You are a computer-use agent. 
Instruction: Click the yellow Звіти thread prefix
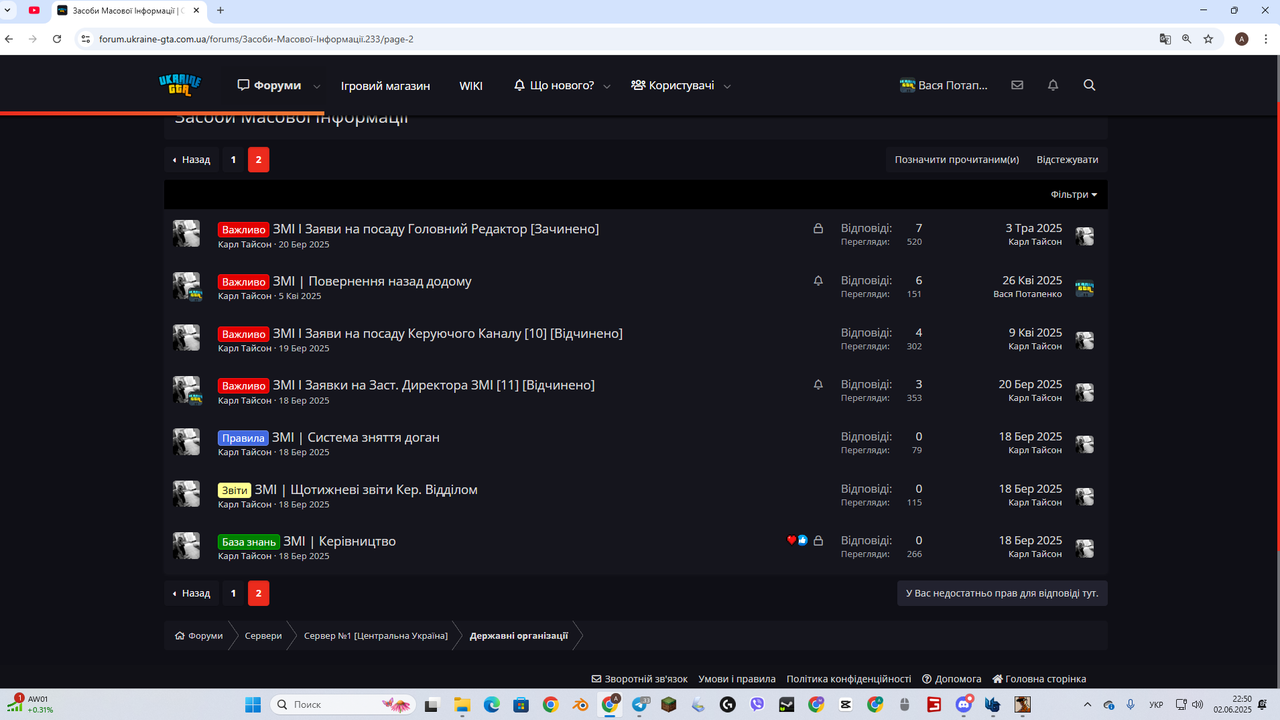pos(234,489)
